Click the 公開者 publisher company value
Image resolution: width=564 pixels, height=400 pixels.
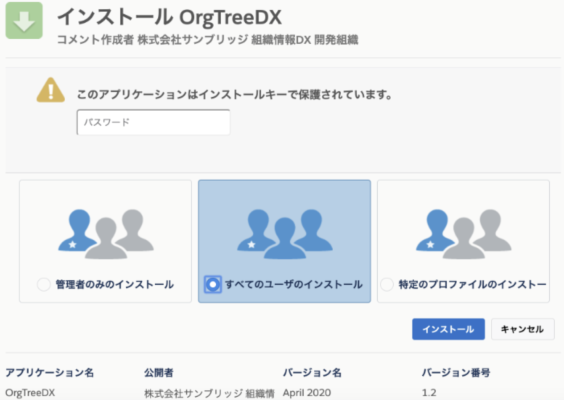click(x=209, y=393)
